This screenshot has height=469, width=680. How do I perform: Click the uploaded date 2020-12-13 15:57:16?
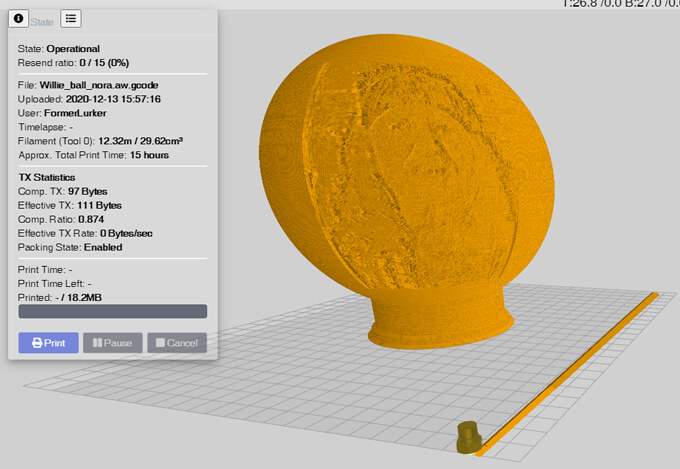point(113,99)
